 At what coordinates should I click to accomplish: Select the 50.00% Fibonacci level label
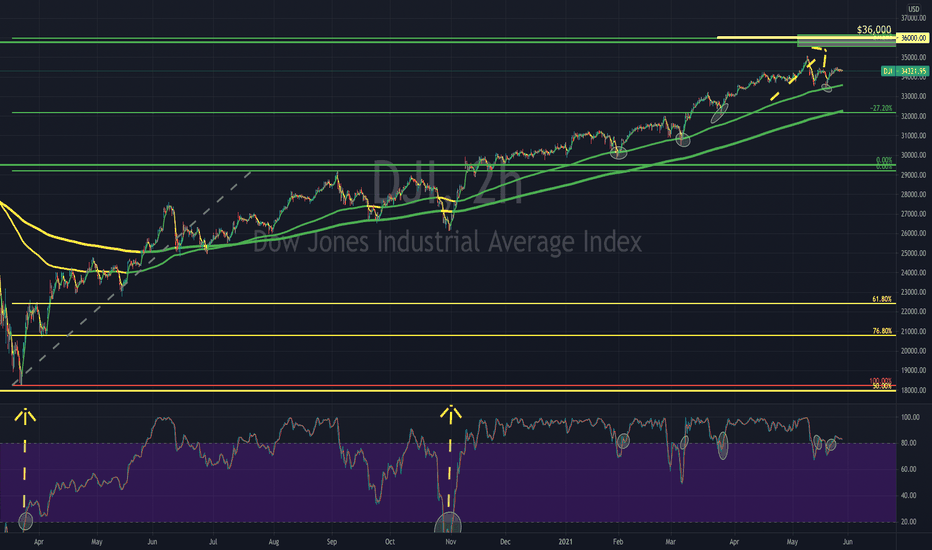(x=882, y=386)
